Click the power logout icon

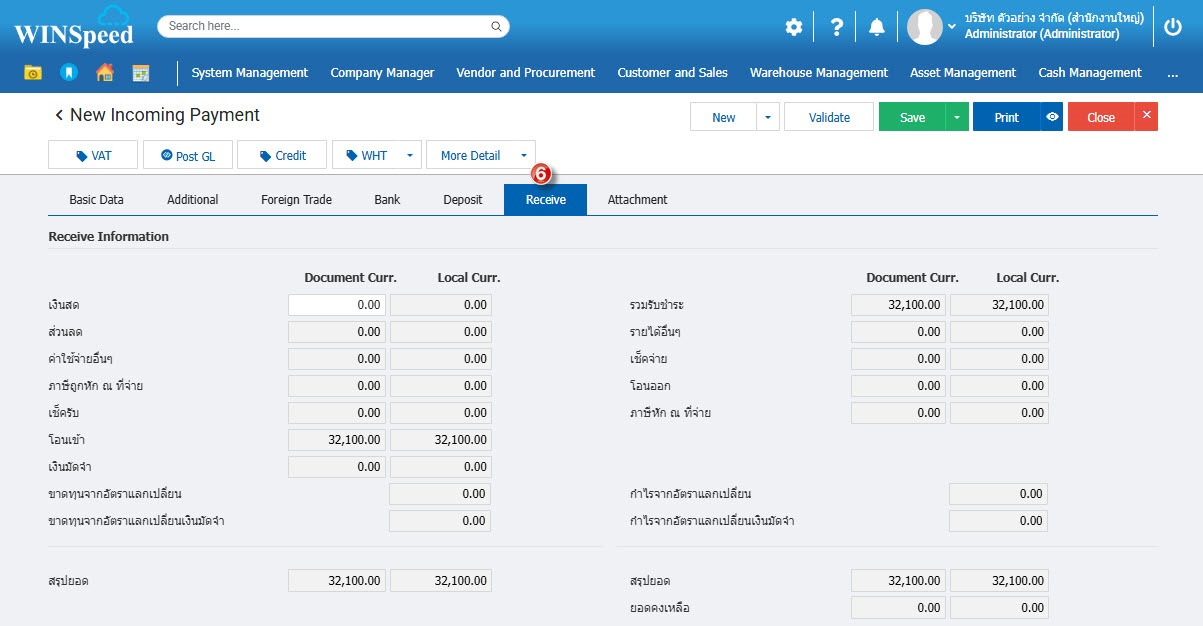pos(1173,27)
